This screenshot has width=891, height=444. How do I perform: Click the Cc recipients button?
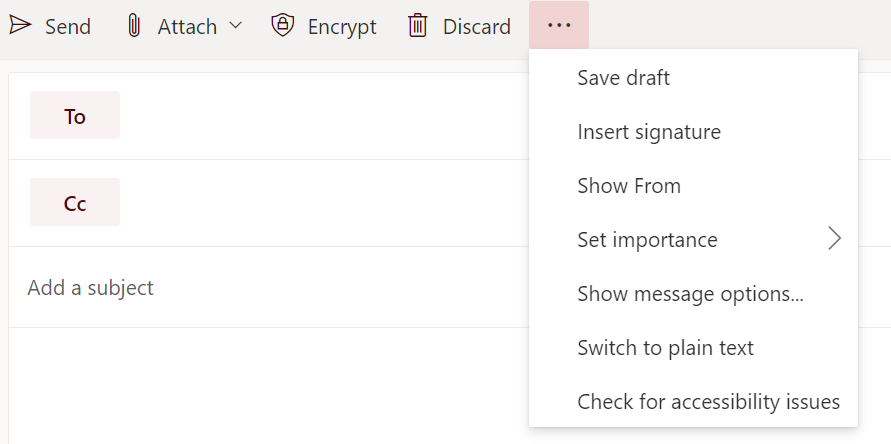pos(75,202)
